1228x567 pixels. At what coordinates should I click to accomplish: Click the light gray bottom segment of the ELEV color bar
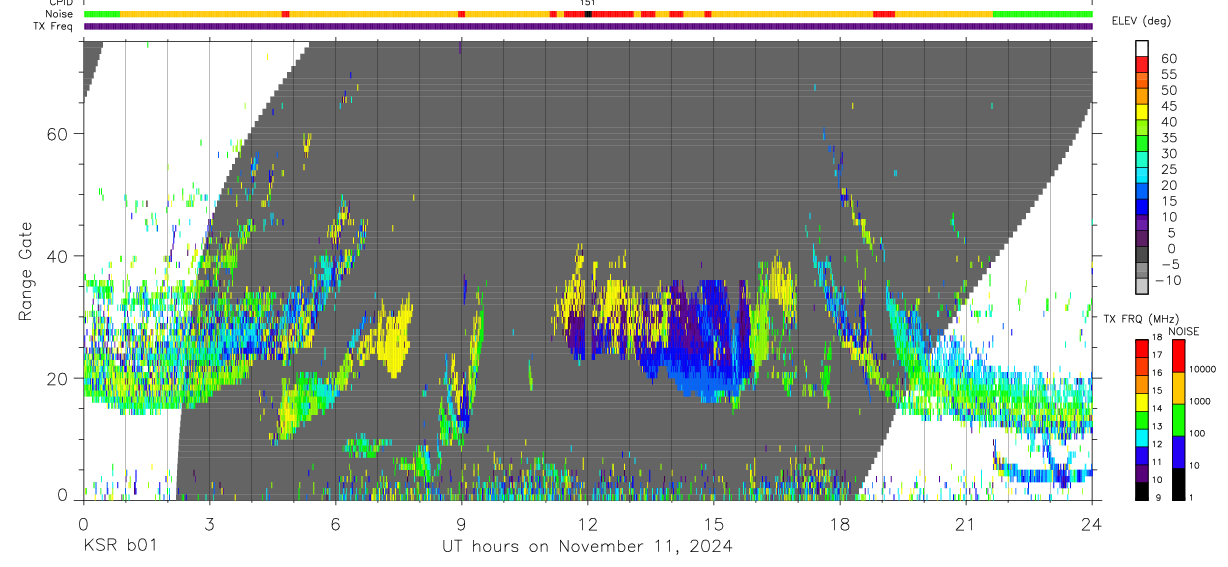click(1142, 285)
